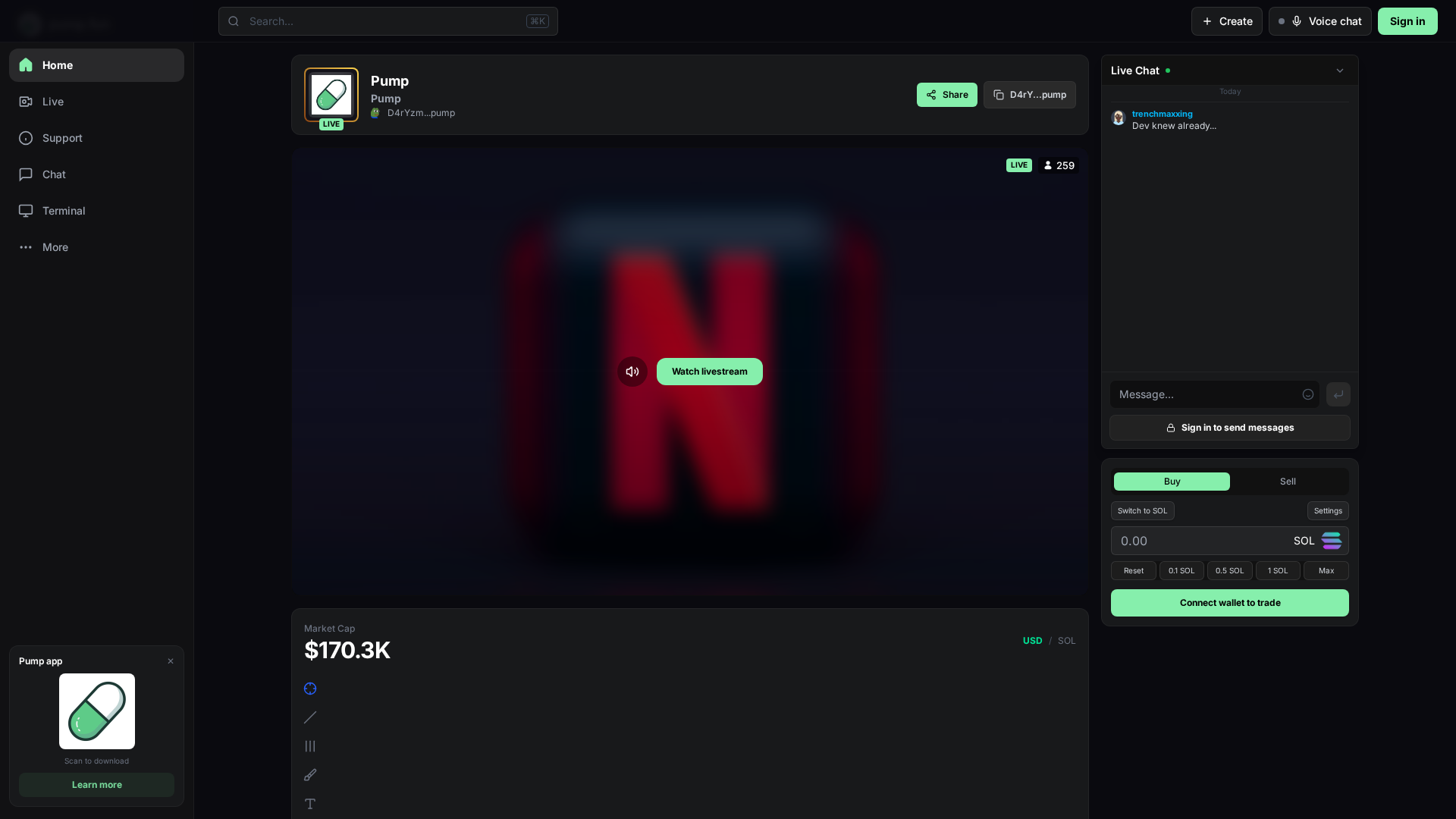
Task: Click Connect wallet to trade
Action: 1230,603
